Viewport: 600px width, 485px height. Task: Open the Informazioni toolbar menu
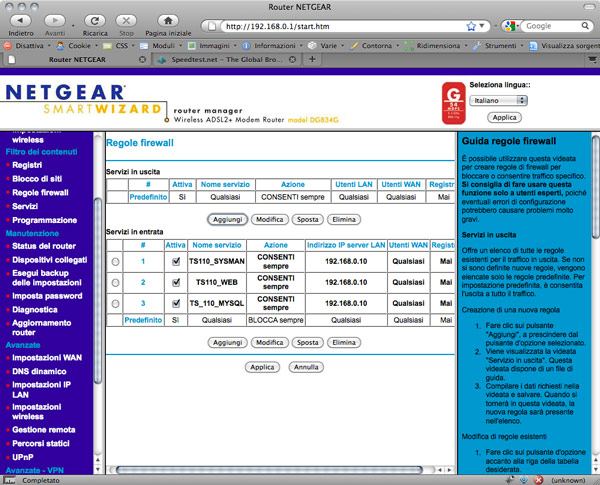coord(272,46)
